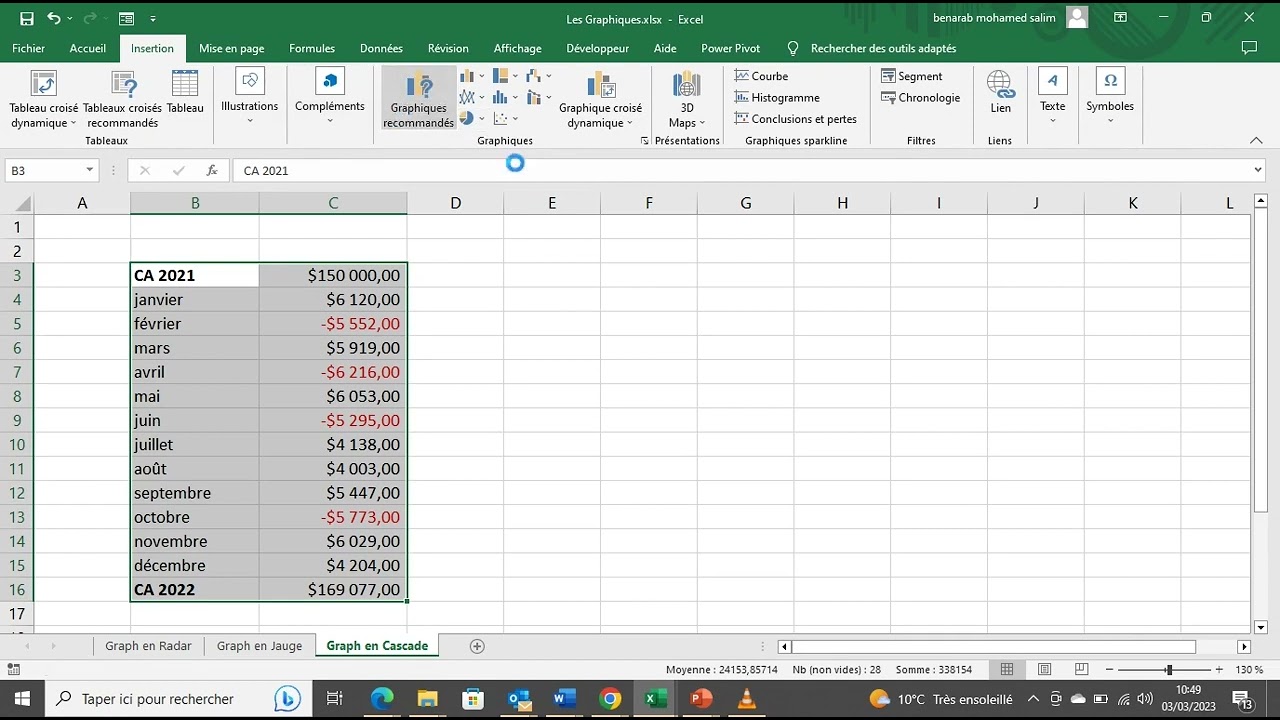Insert a line chart from Graphiques group

(x=467, y=97)
